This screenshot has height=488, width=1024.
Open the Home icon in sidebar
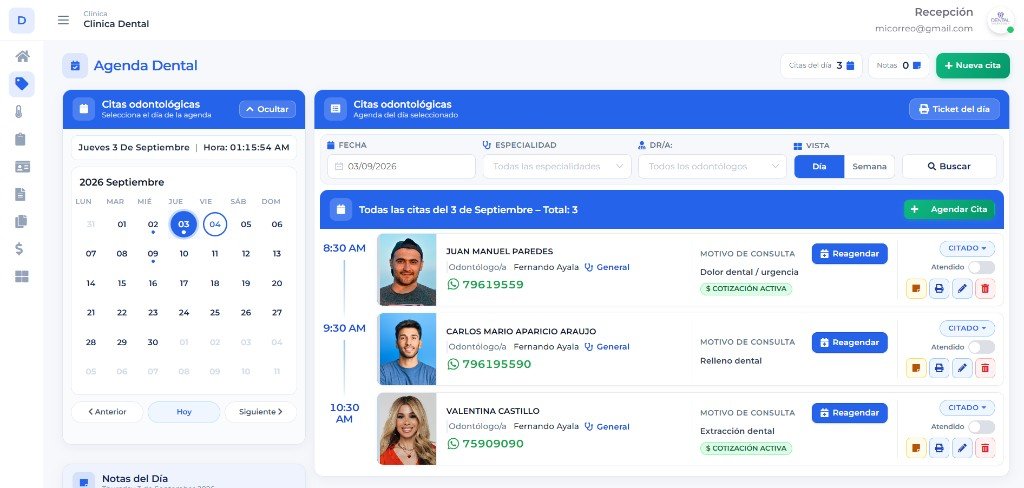[x=22, y=56]
